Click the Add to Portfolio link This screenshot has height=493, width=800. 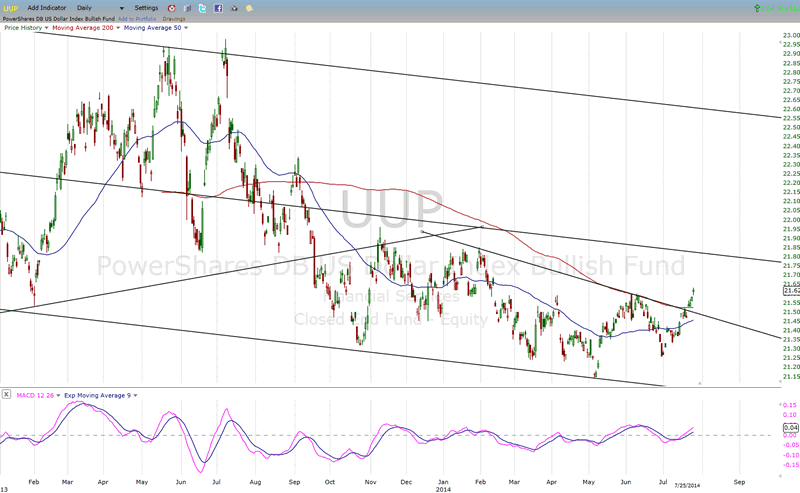point(137,19)
